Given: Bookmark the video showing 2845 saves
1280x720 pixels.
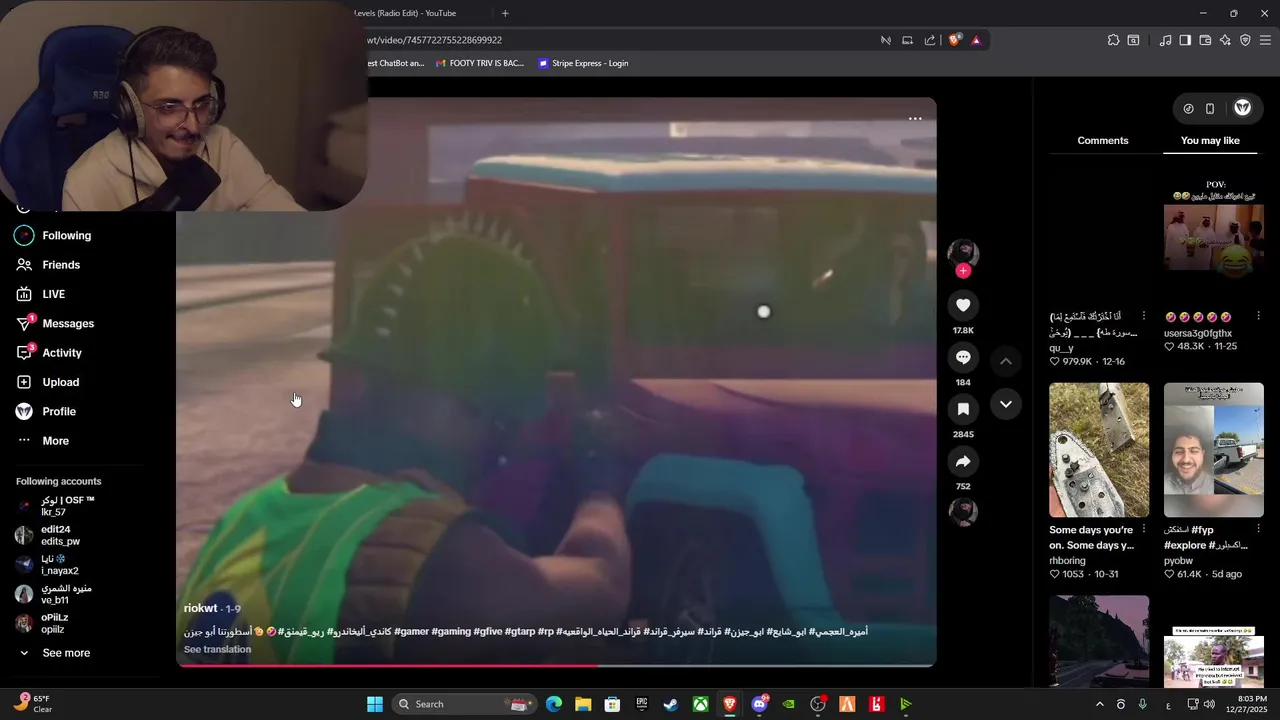Looking at the screenshot, I should tap(963, 409).
